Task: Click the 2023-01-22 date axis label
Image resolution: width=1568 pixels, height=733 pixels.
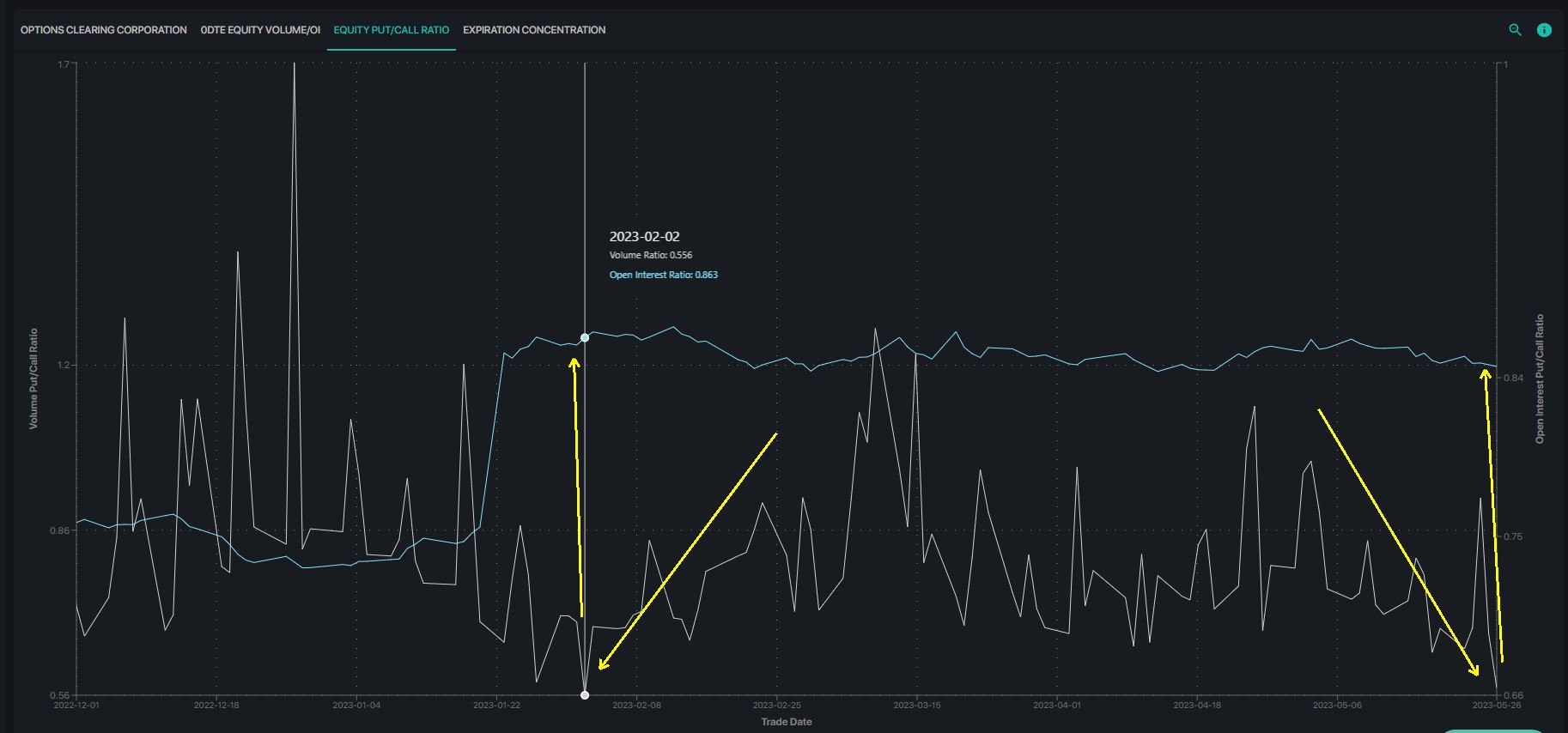Action: pos(496,706)
